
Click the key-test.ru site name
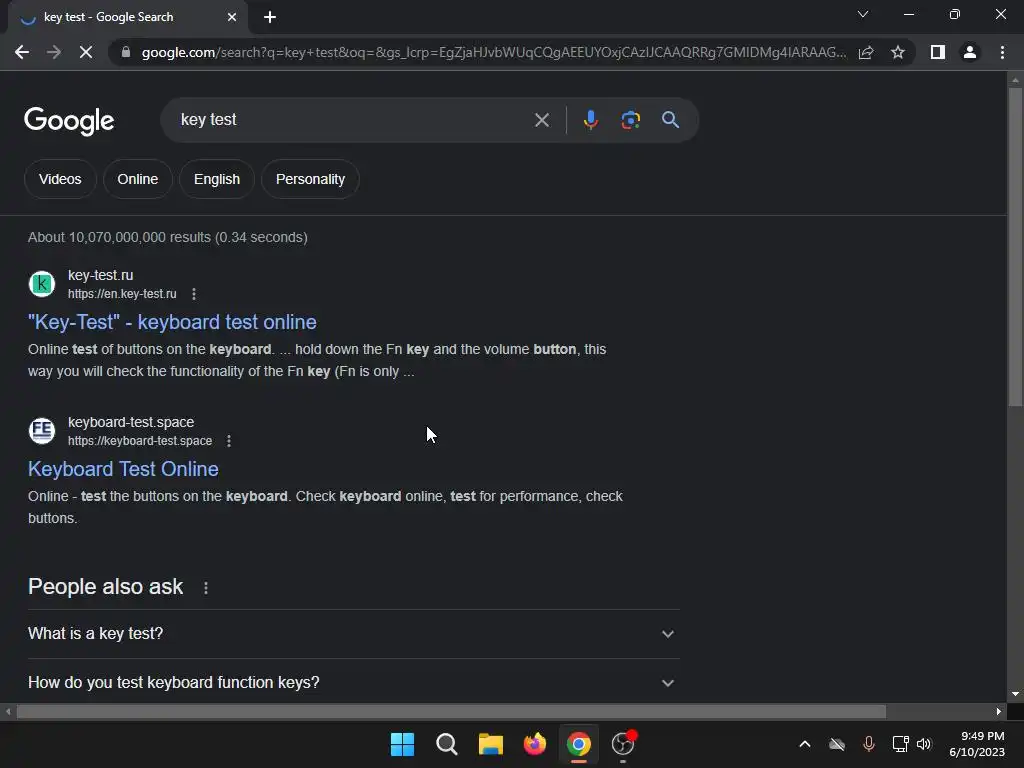(101, 275)
